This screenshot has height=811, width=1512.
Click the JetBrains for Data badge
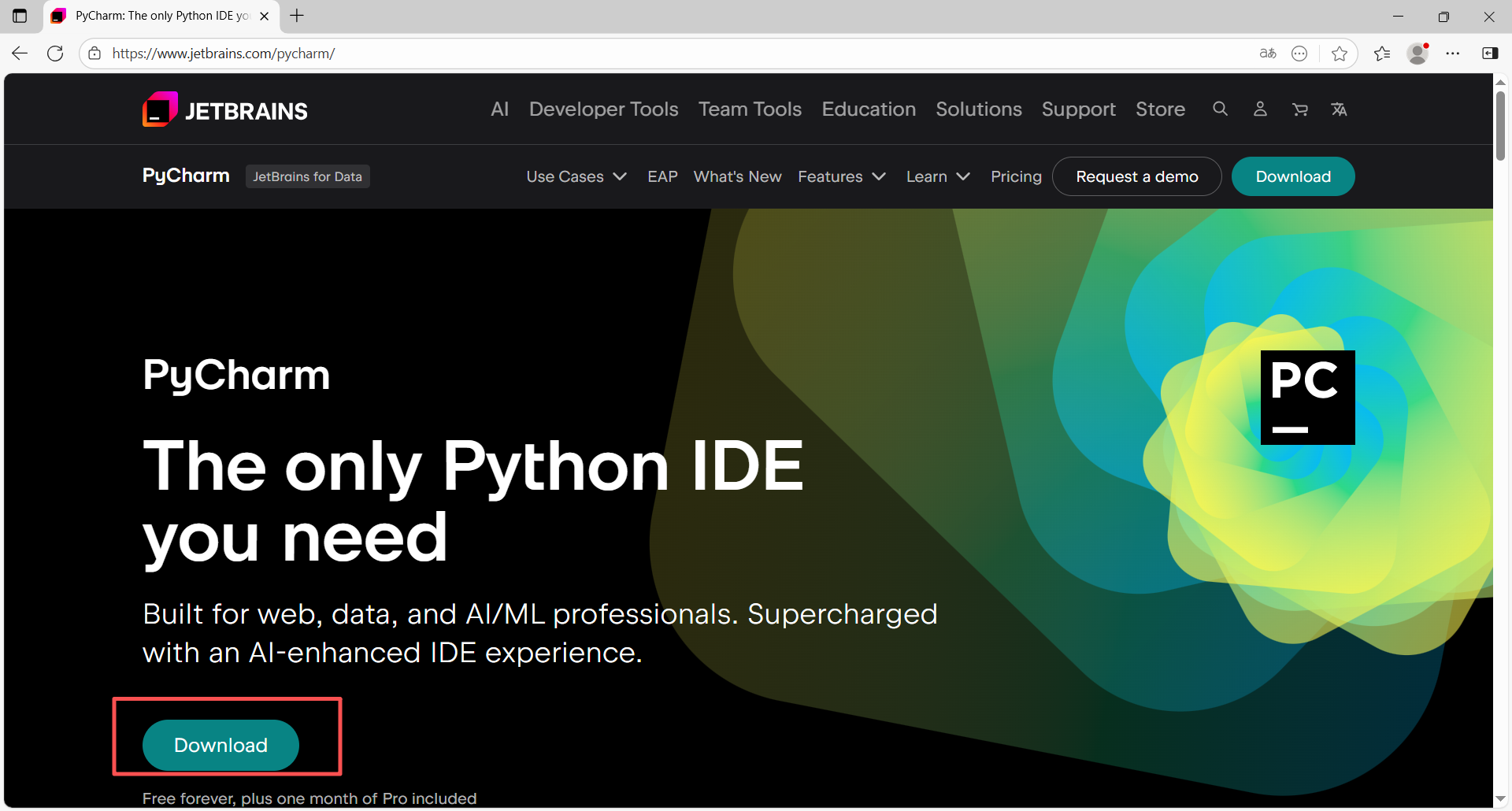[x=307, y=176]
